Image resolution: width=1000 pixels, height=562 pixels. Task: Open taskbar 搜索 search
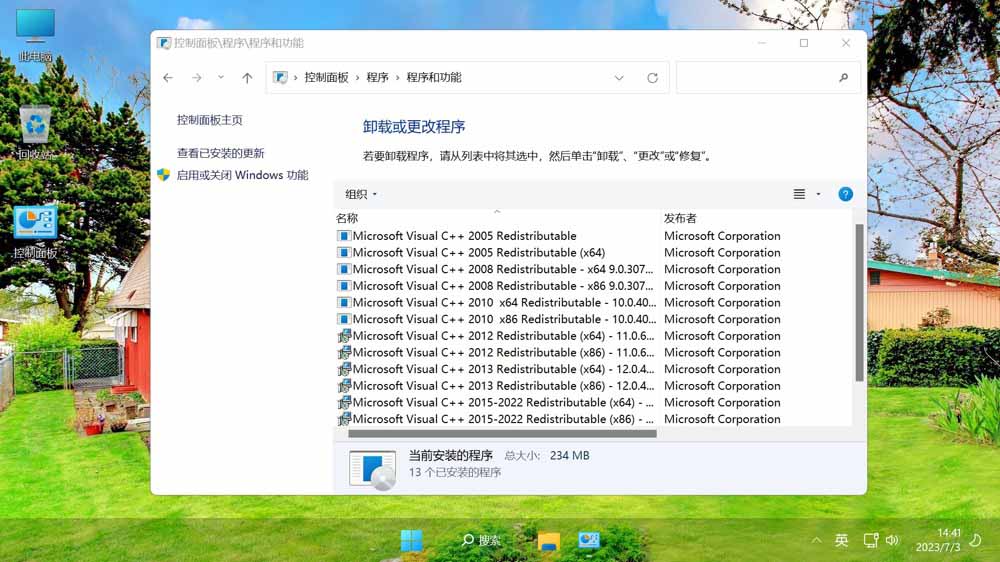click(482, 540)
